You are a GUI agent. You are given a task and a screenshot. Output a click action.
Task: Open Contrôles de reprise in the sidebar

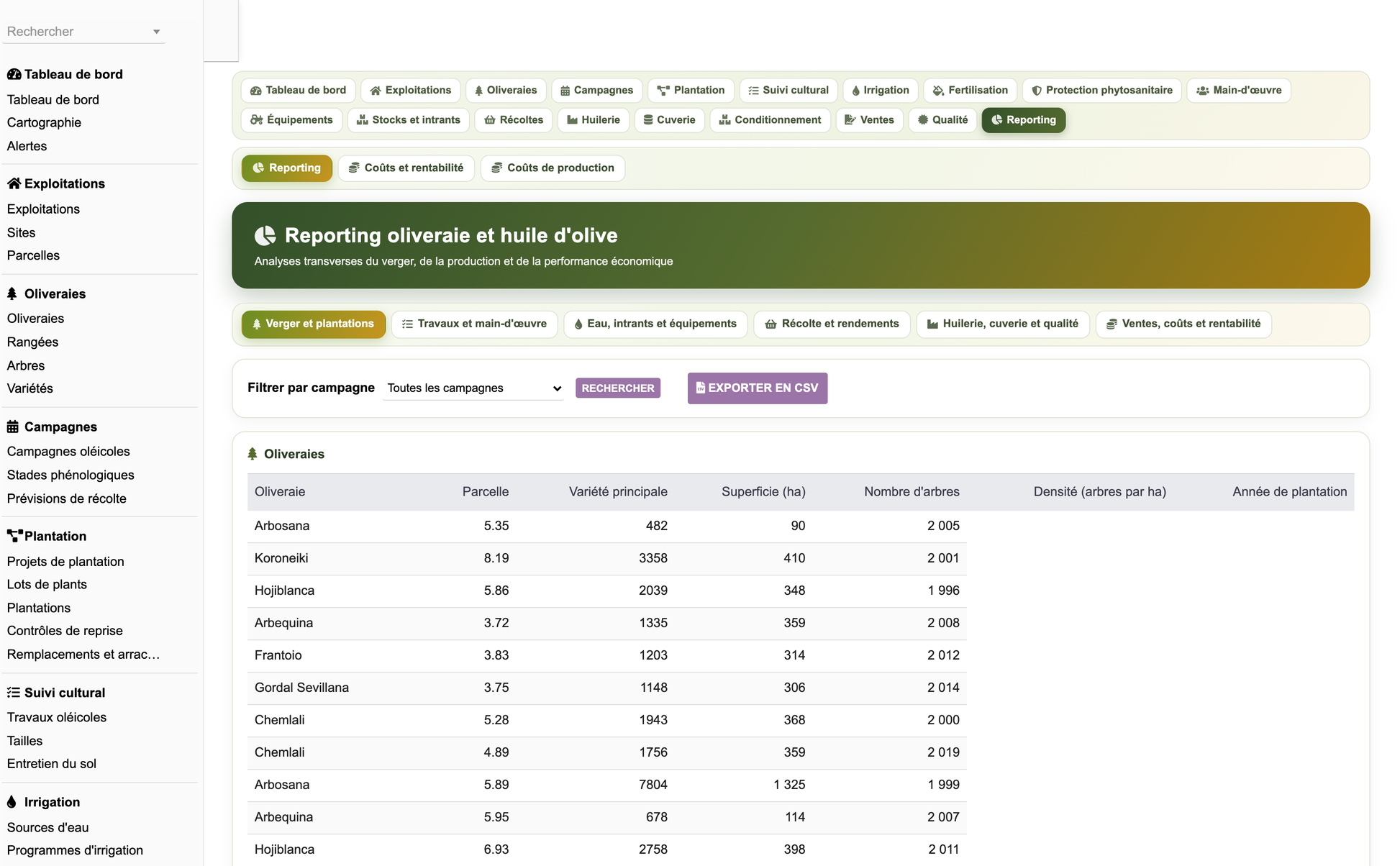(65, 631)
